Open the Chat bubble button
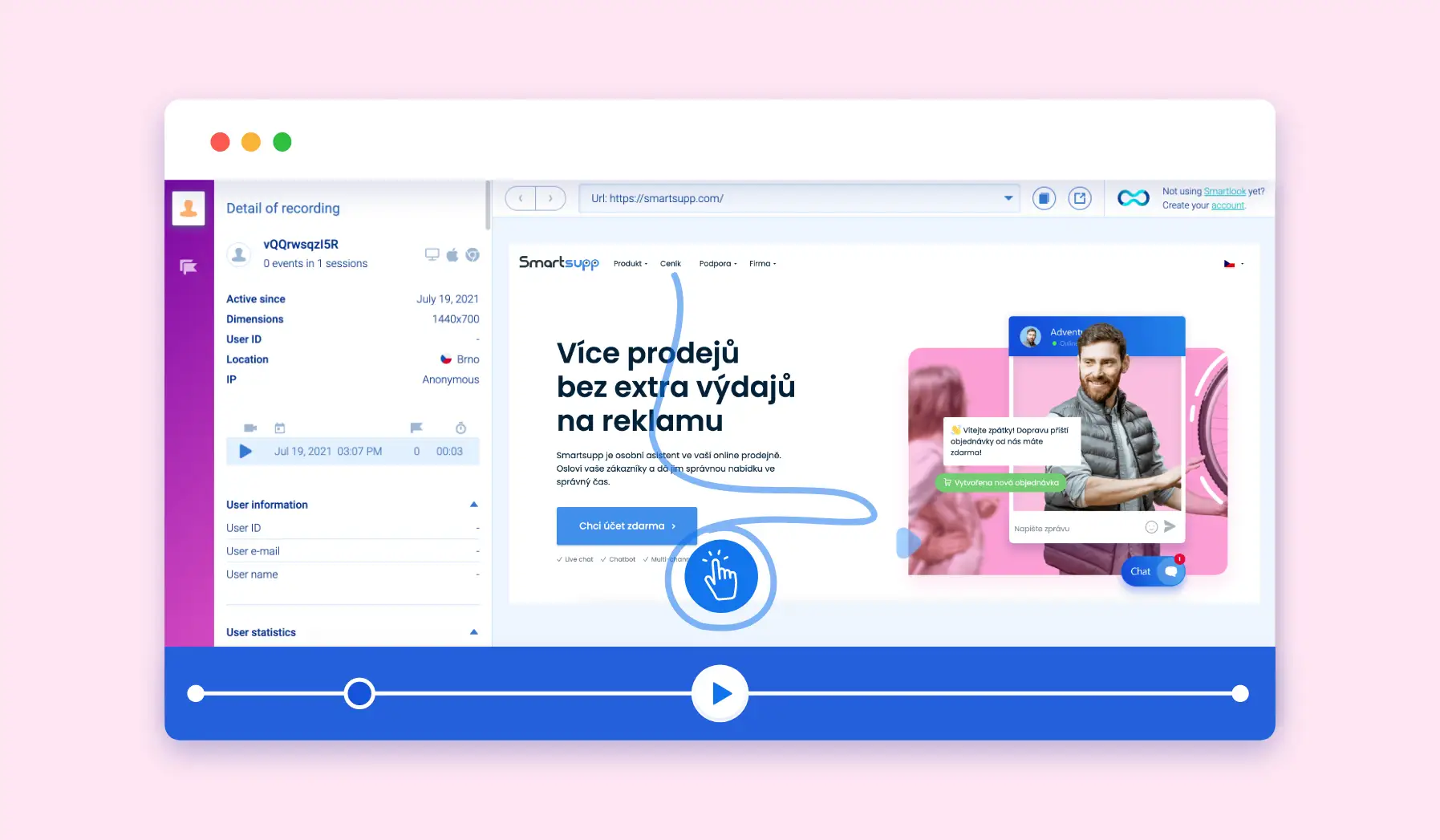The width and height of the screenshot is (1440, 840). point(1153,571)
